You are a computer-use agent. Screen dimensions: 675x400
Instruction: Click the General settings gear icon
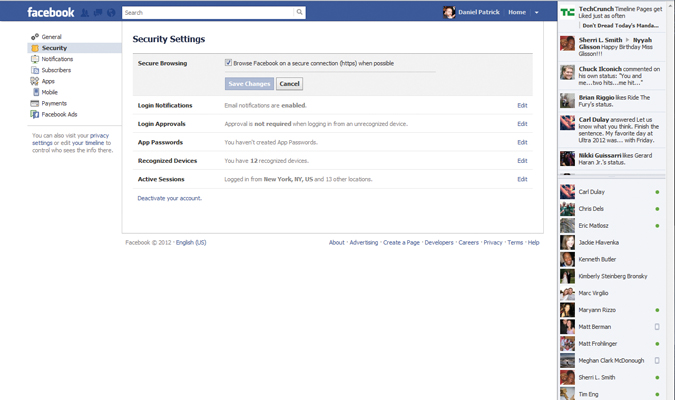[35, 37]
